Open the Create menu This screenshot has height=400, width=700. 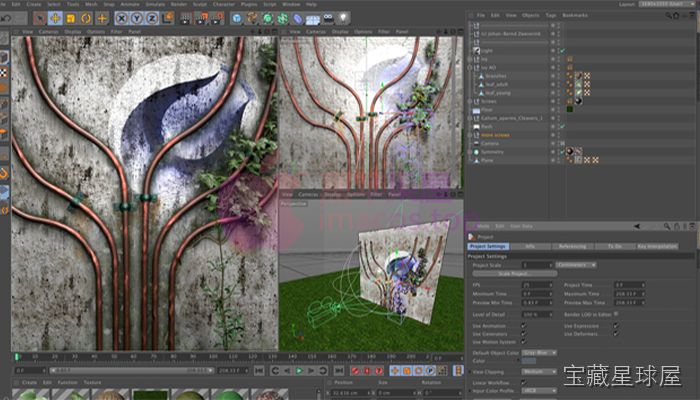[x=34, y=4]
